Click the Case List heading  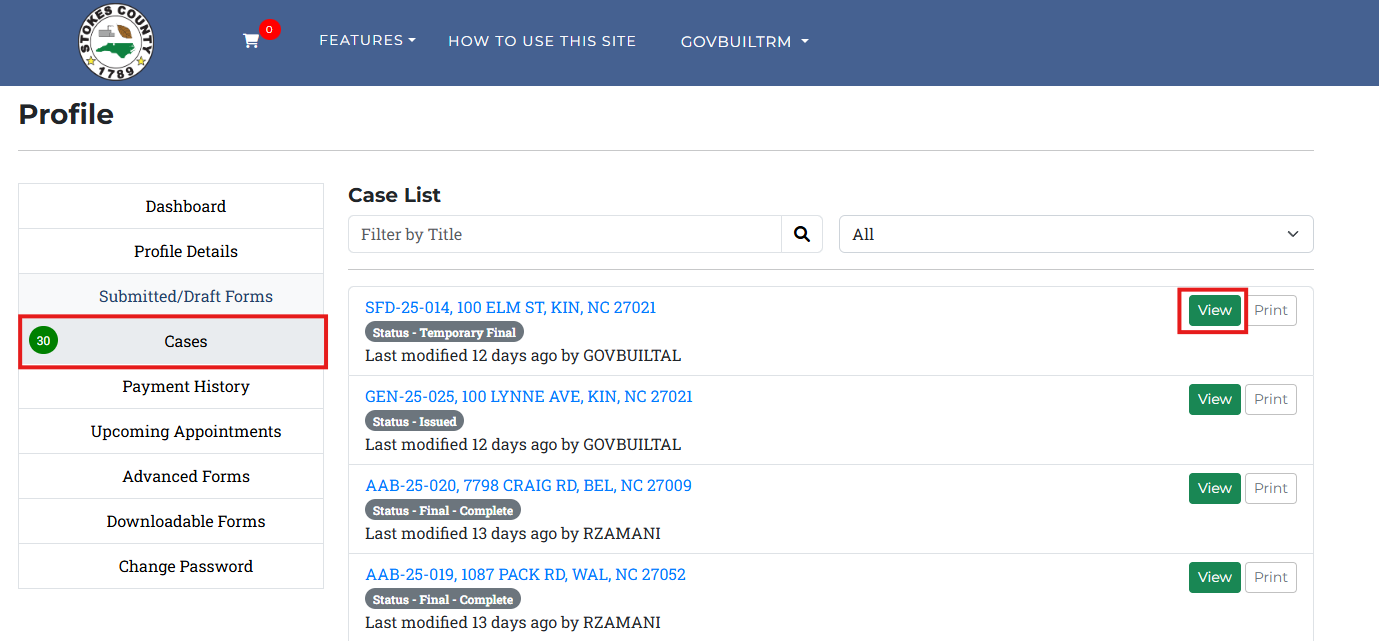coord(394,195)
